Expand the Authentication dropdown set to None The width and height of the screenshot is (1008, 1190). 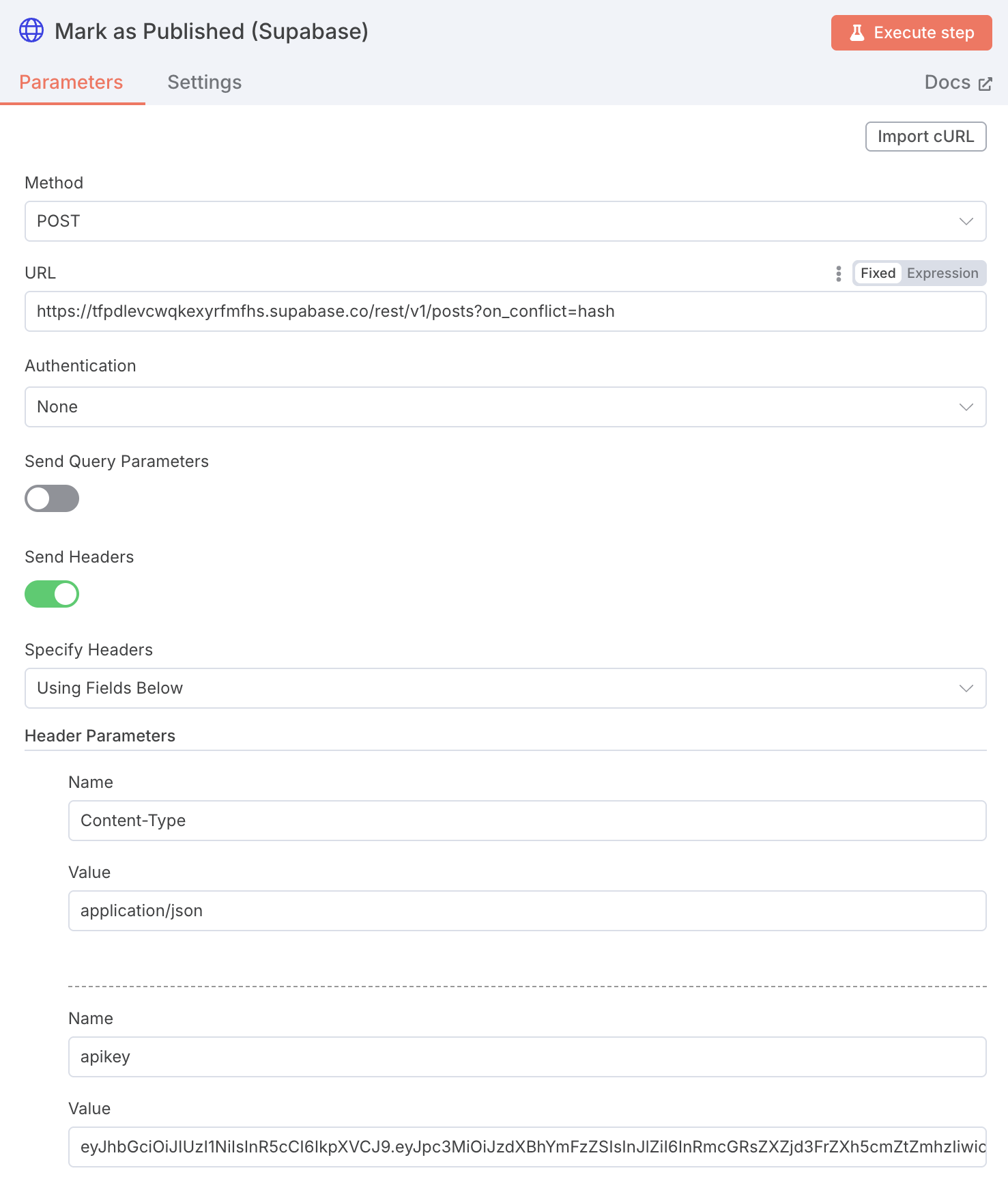505,407
